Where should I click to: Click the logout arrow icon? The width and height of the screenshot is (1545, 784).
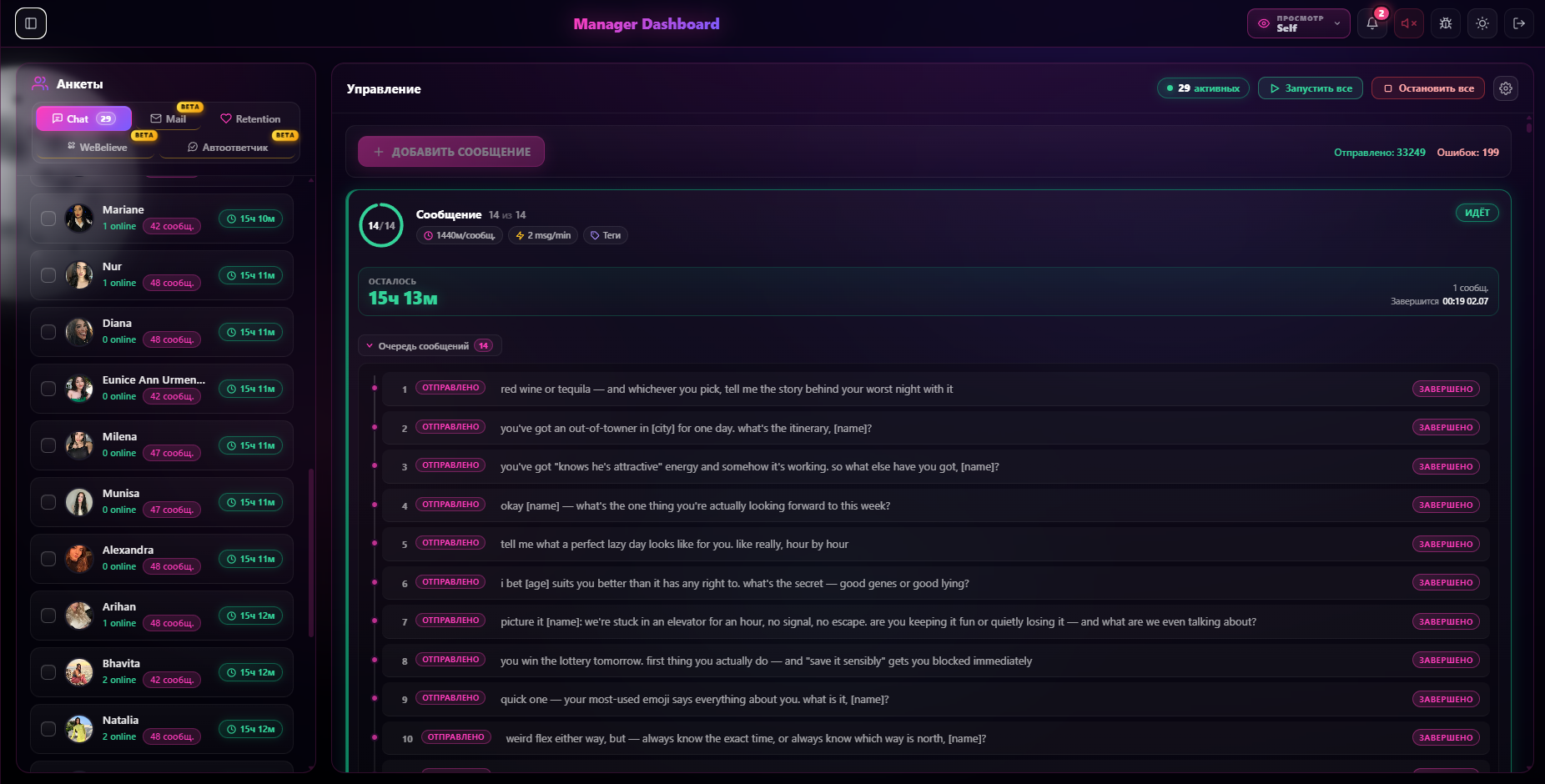(1519, 23)
